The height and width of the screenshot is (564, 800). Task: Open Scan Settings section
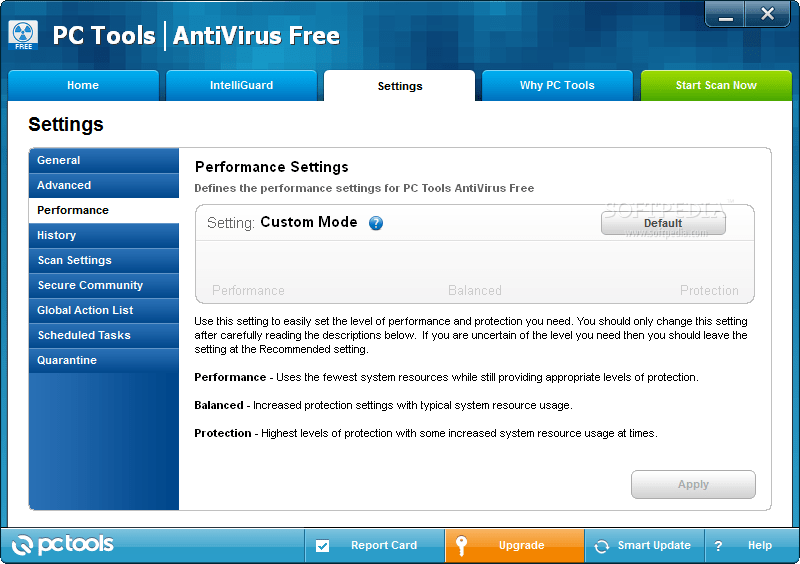(x=104, y=260)
